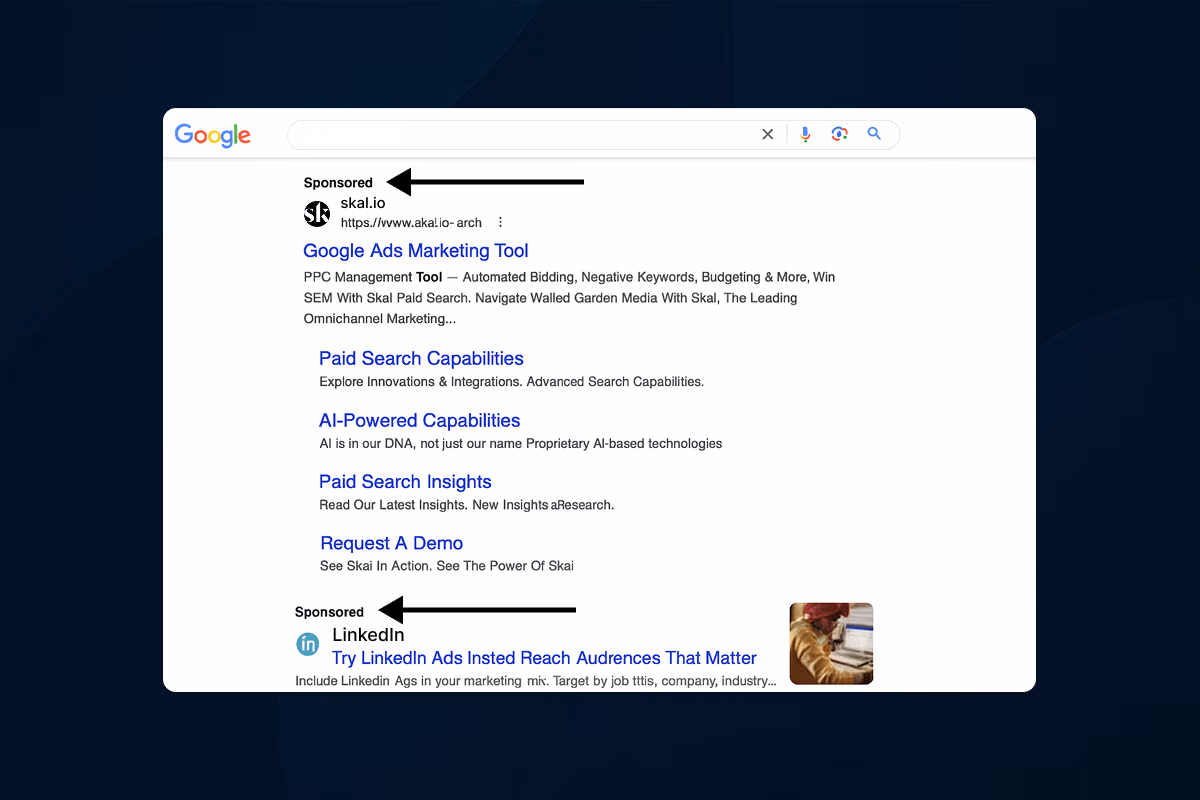Open the Paid Search Insights sitelink

[x=405, y=482]
